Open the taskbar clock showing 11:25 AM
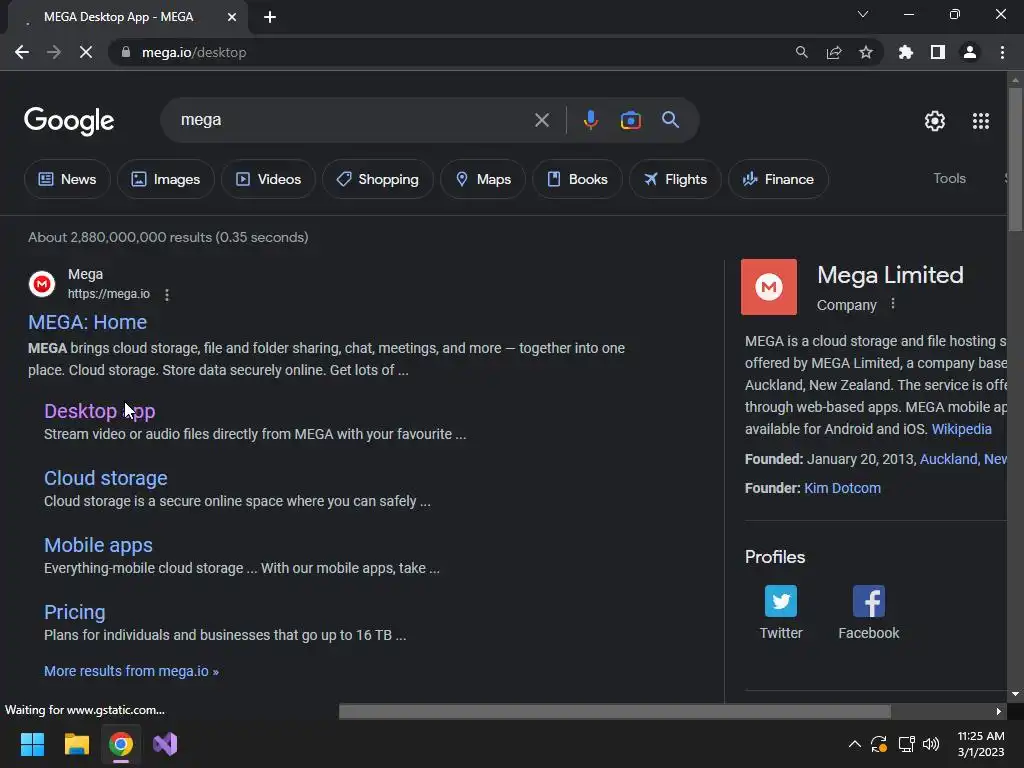The height and width of the screenshot is (768, 1024). [x=981, y=744]
